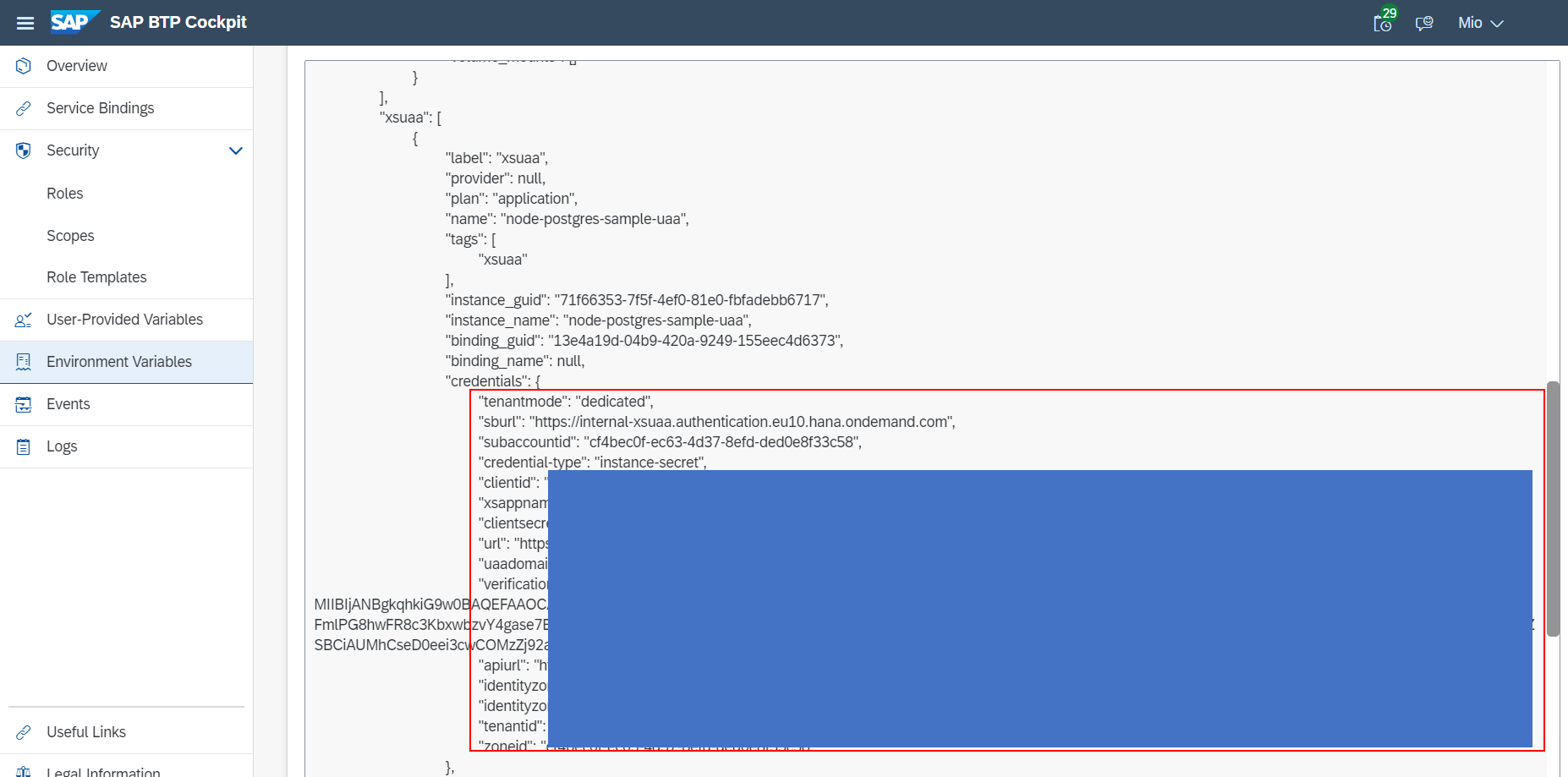Image resolution: width=1568 pixels, height=777 pixels.
Task: Click the Overview hexagon icon
Action: (24, 66)
